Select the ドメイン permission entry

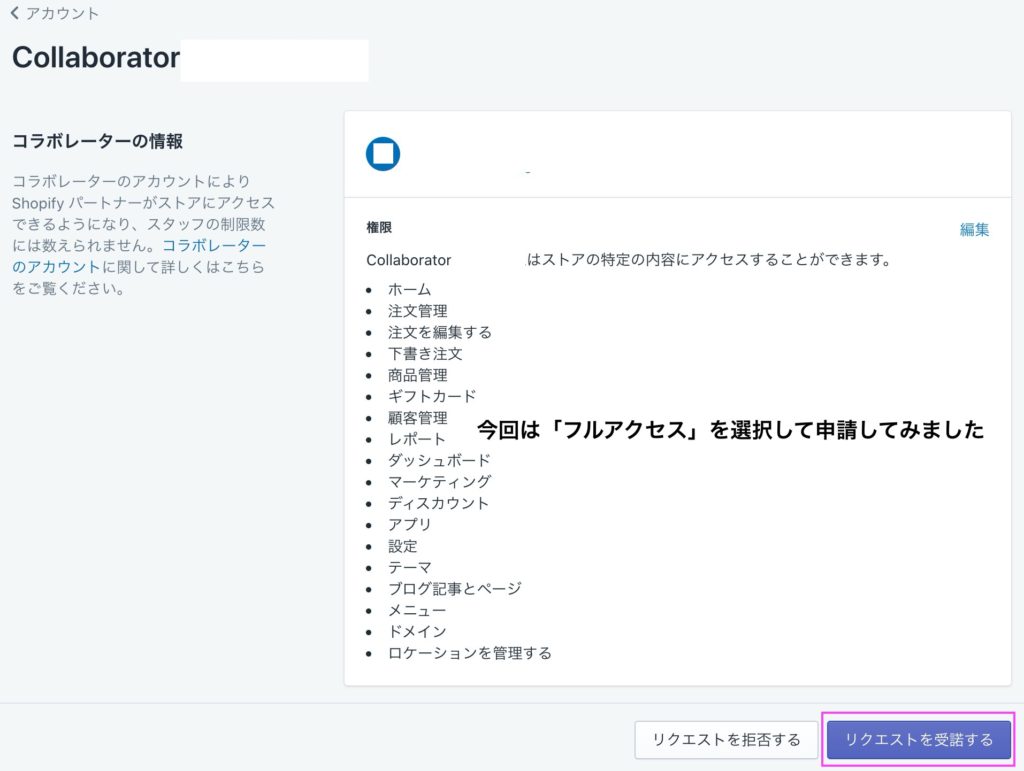tap(417, 631)
